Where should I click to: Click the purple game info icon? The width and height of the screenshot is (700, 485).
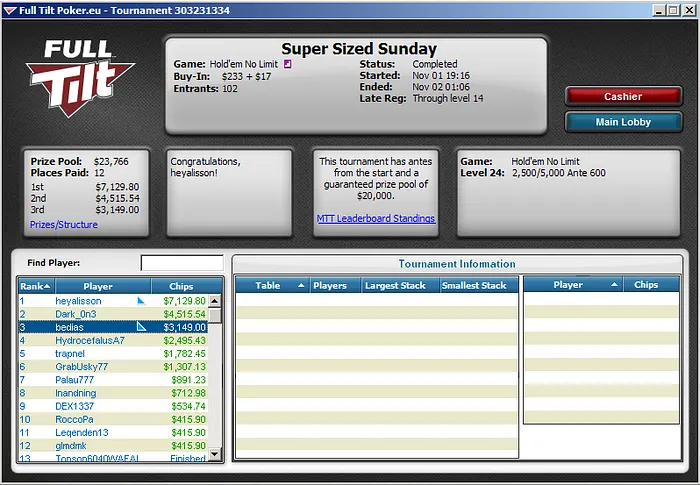coord(288,64)
